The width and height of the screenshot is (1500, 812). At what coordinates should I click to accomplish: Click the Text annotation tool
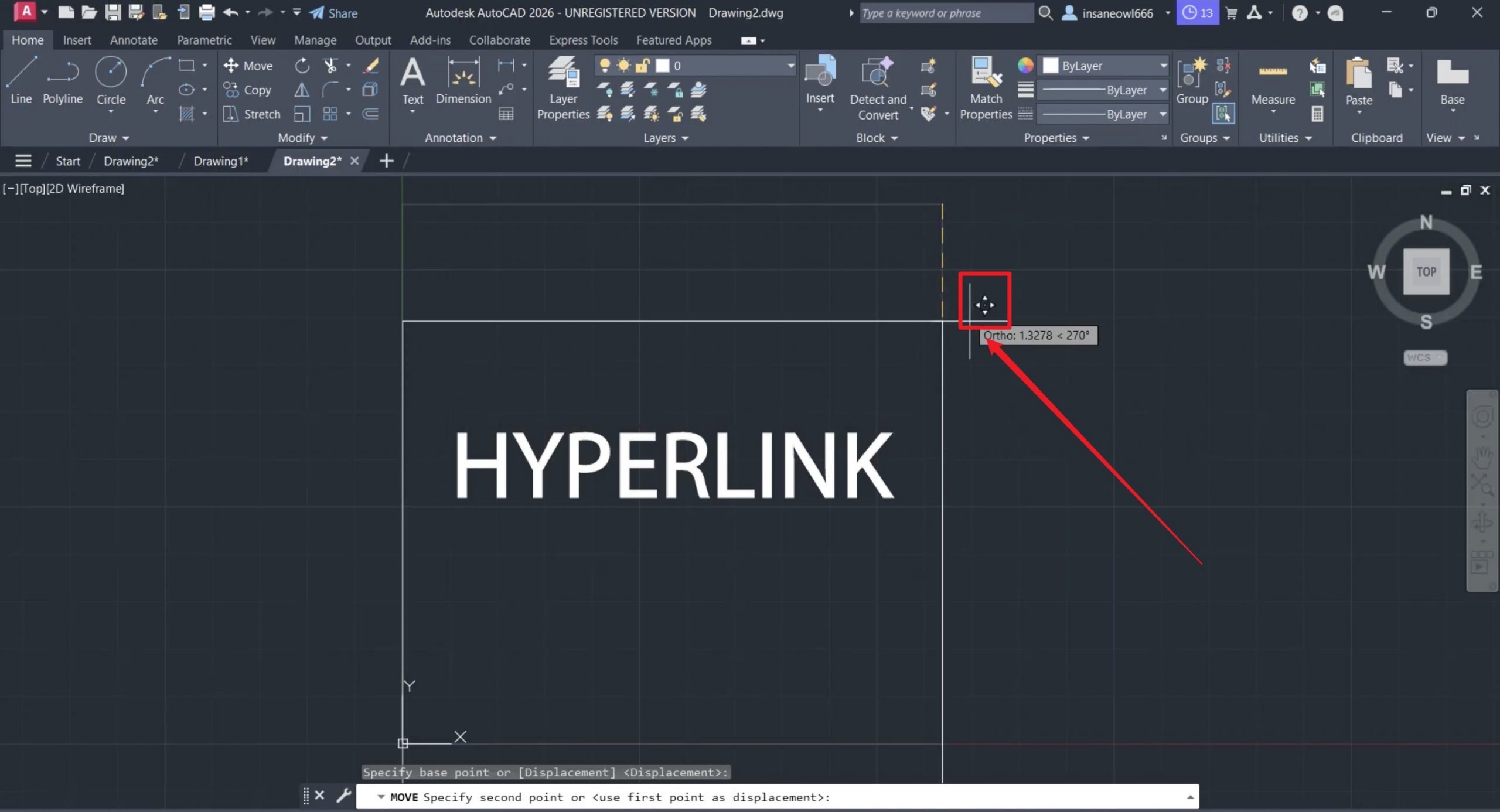click(412, 82)
